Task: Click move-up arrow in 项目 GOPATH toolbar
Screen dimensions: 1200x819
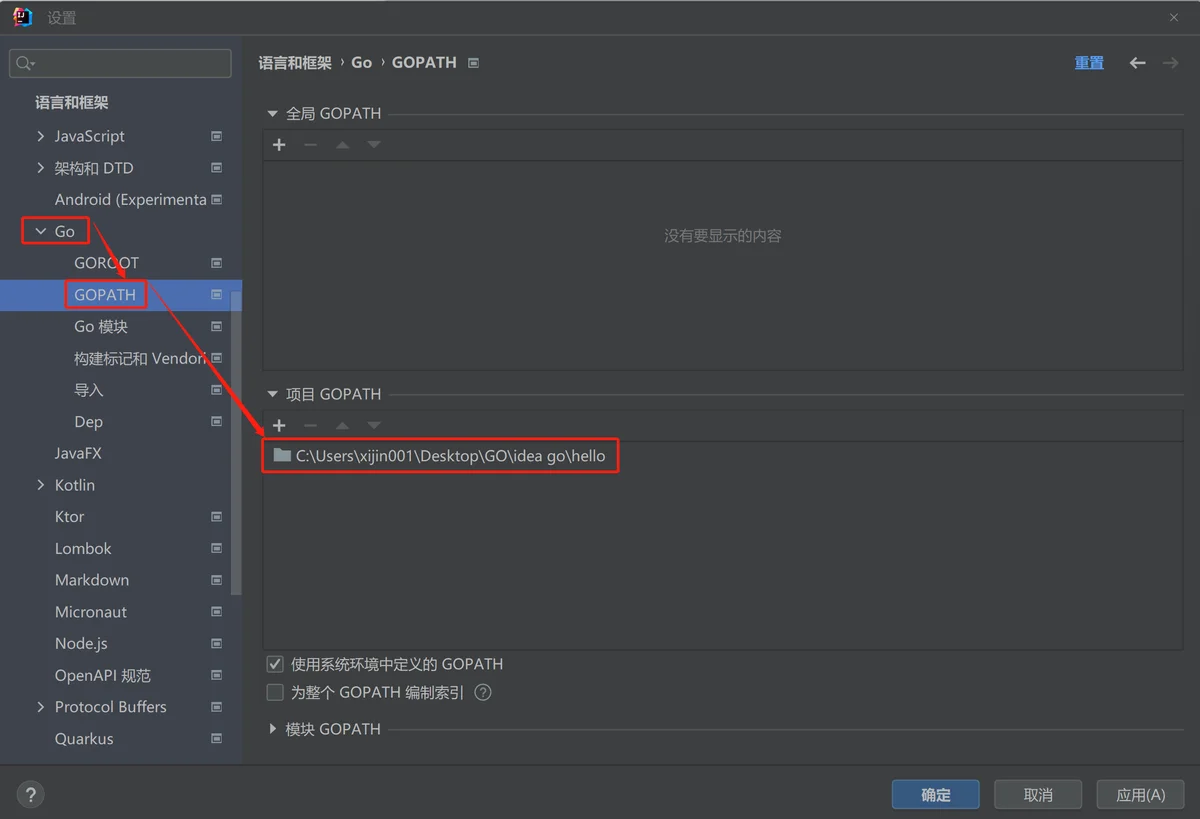Action: pyautogui.click(x=342, y=425)
